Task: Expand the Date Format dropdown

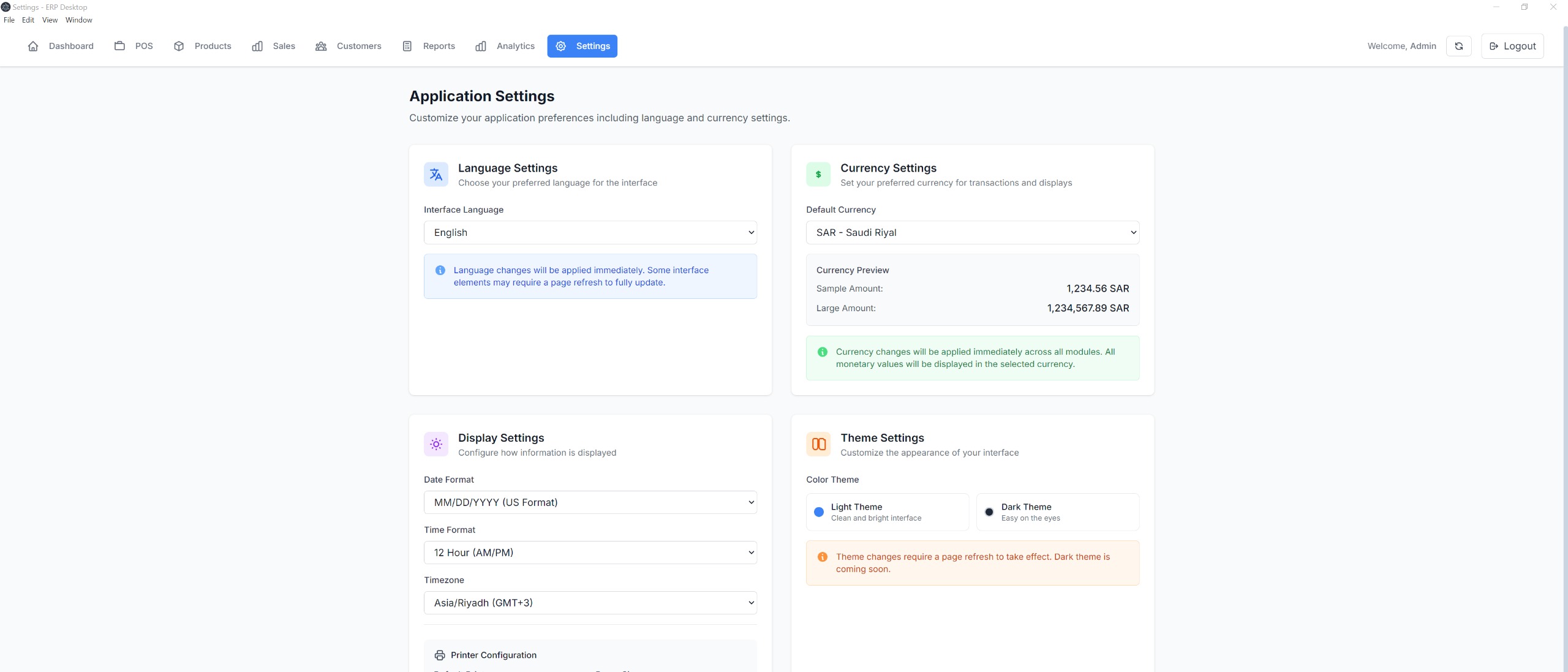Action: point(590,502)
